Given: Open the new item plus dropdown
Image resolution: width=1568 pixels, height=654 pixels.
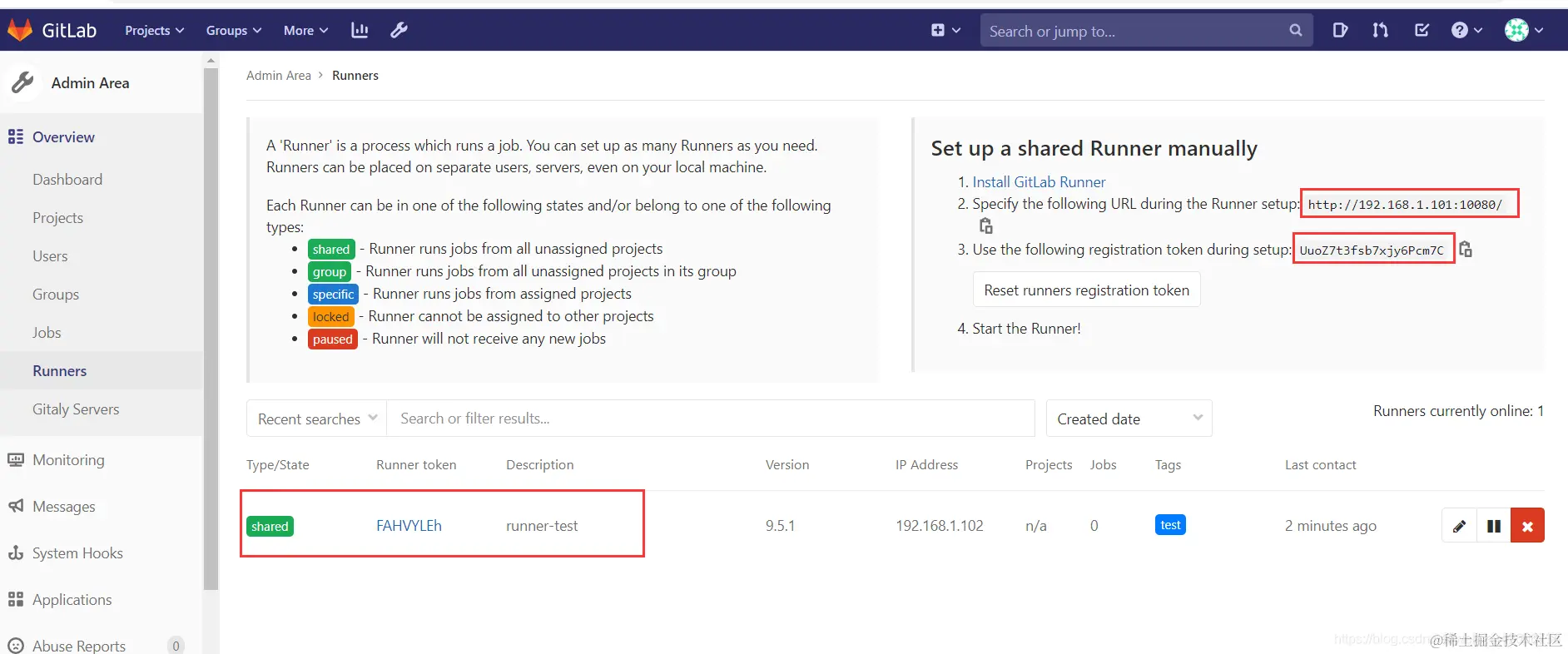Looking at the screenshot, I should tap(945, 30).
